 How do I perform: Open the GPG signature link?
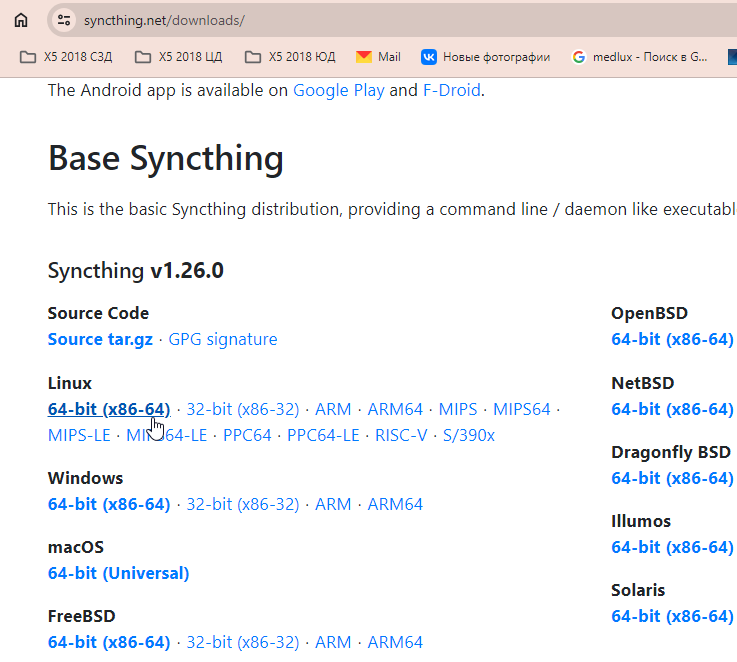223,339
